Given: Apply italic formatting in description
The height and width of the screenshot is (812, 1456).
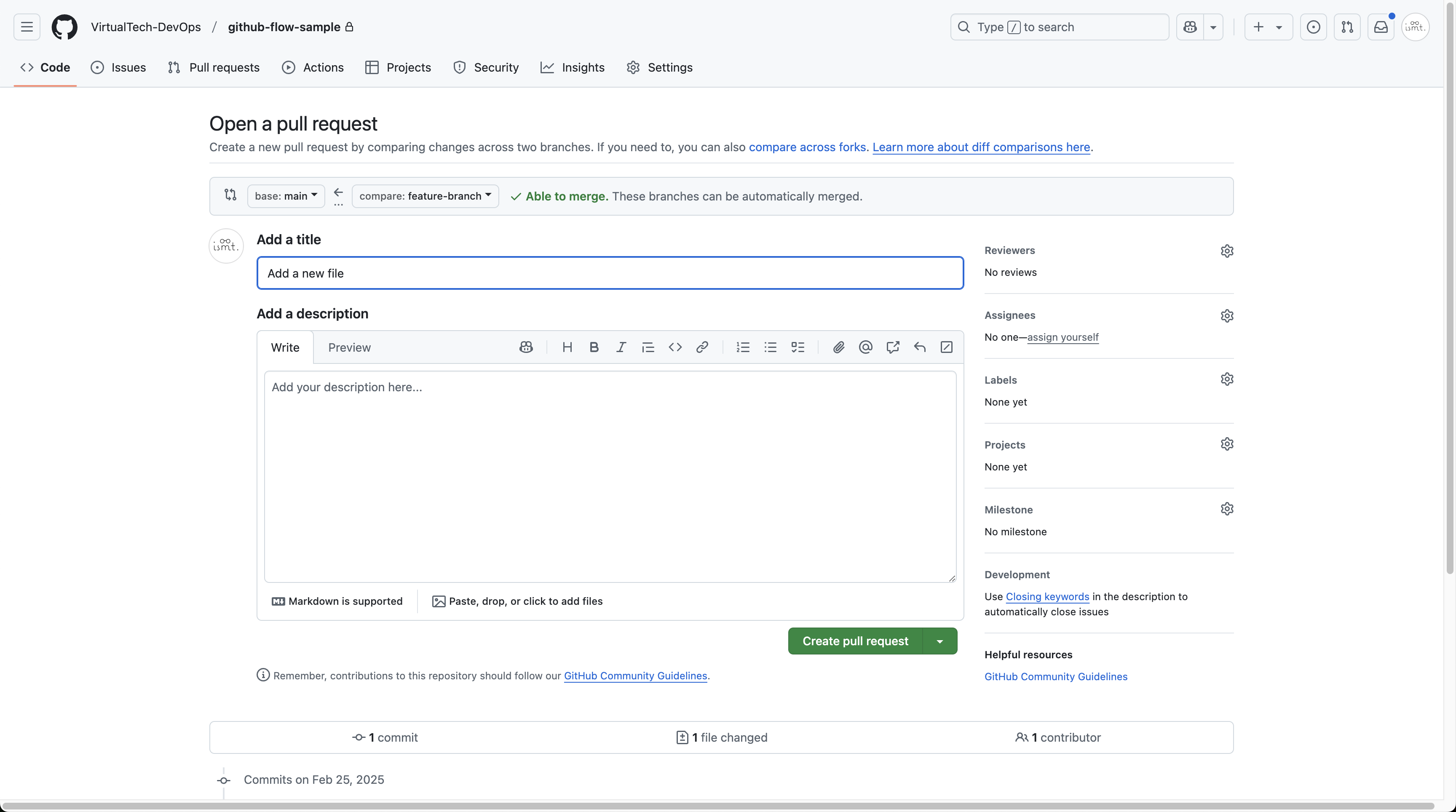Looking at the screenshot, I should [x=621, y=347].
